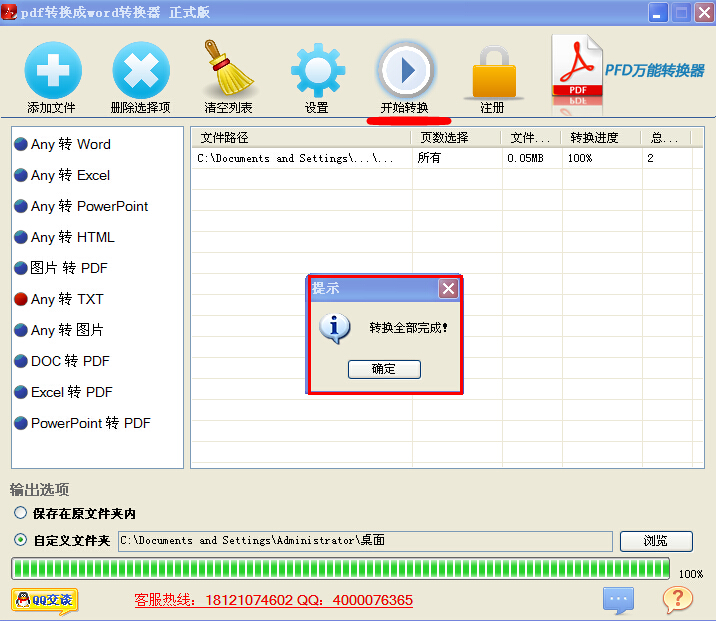
Task: Click the blue chat bubble icon
Action: [618, 600]
